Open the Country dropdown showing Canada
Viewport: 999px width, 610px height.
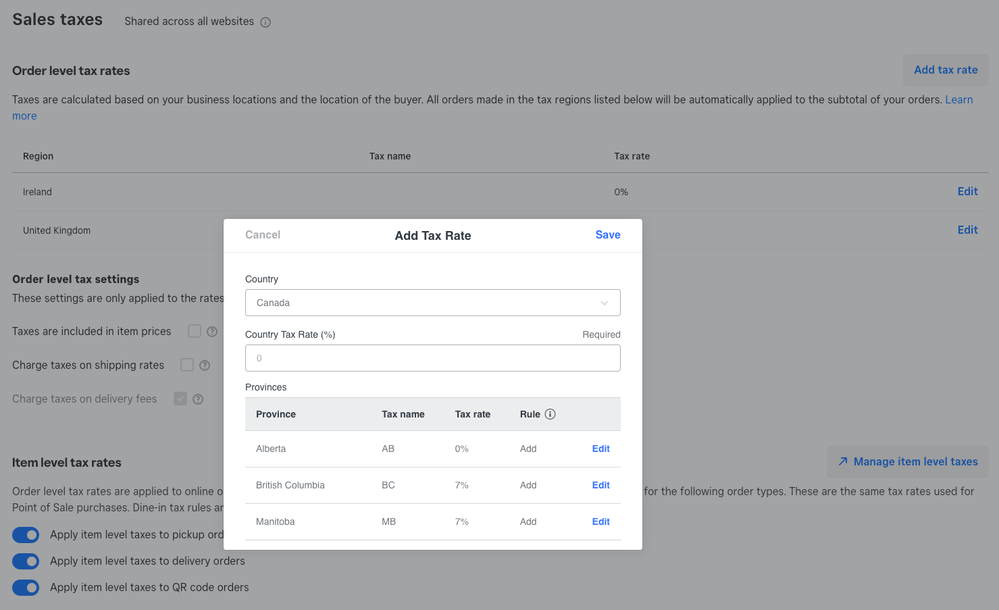[x=432, y=303]
